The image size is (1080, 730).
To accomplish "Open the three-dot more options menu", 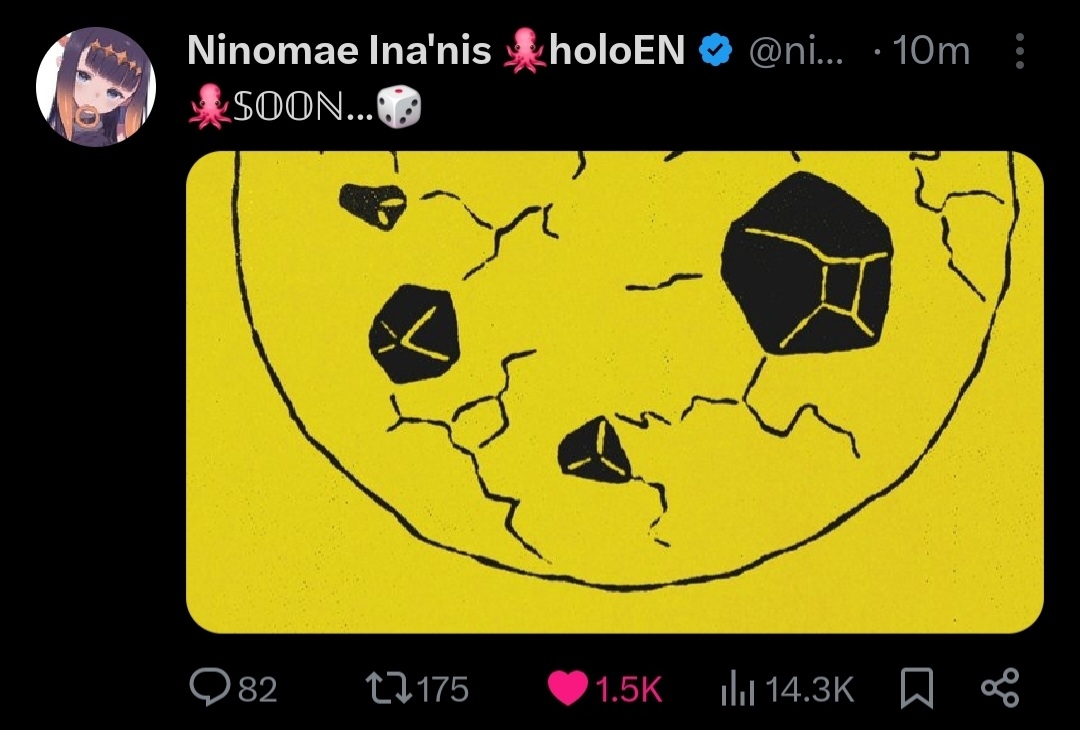I will 1020,51.
